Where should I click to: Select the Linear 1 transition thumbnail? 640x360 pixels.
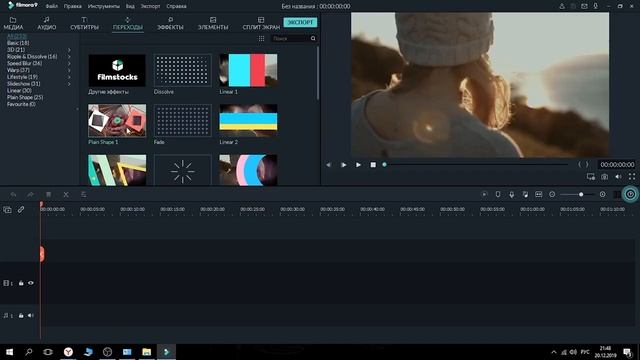click(x=248, y=70)
